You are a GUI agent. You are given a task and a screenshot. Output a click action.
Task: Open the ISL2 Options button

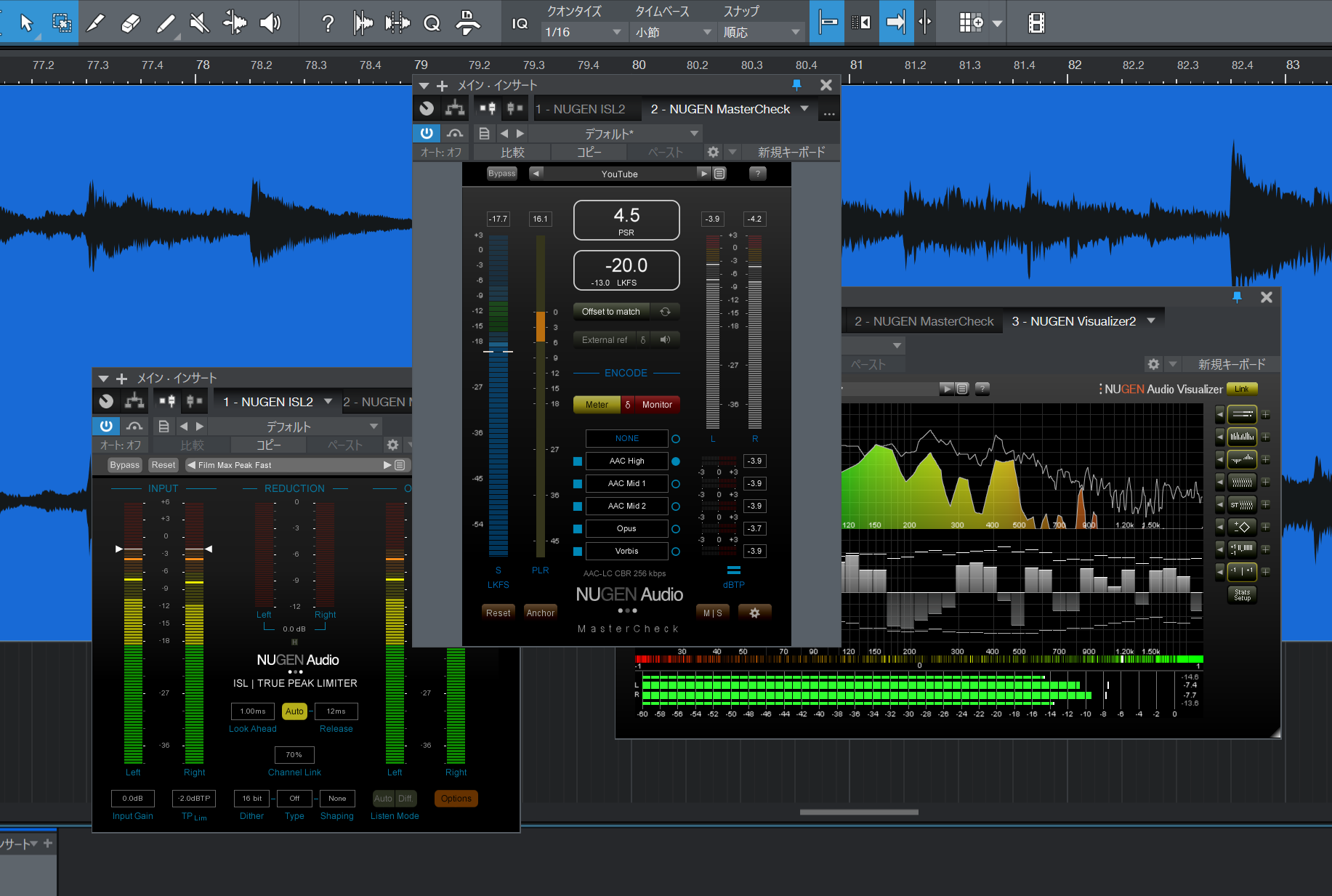click(x=456, y=799)
